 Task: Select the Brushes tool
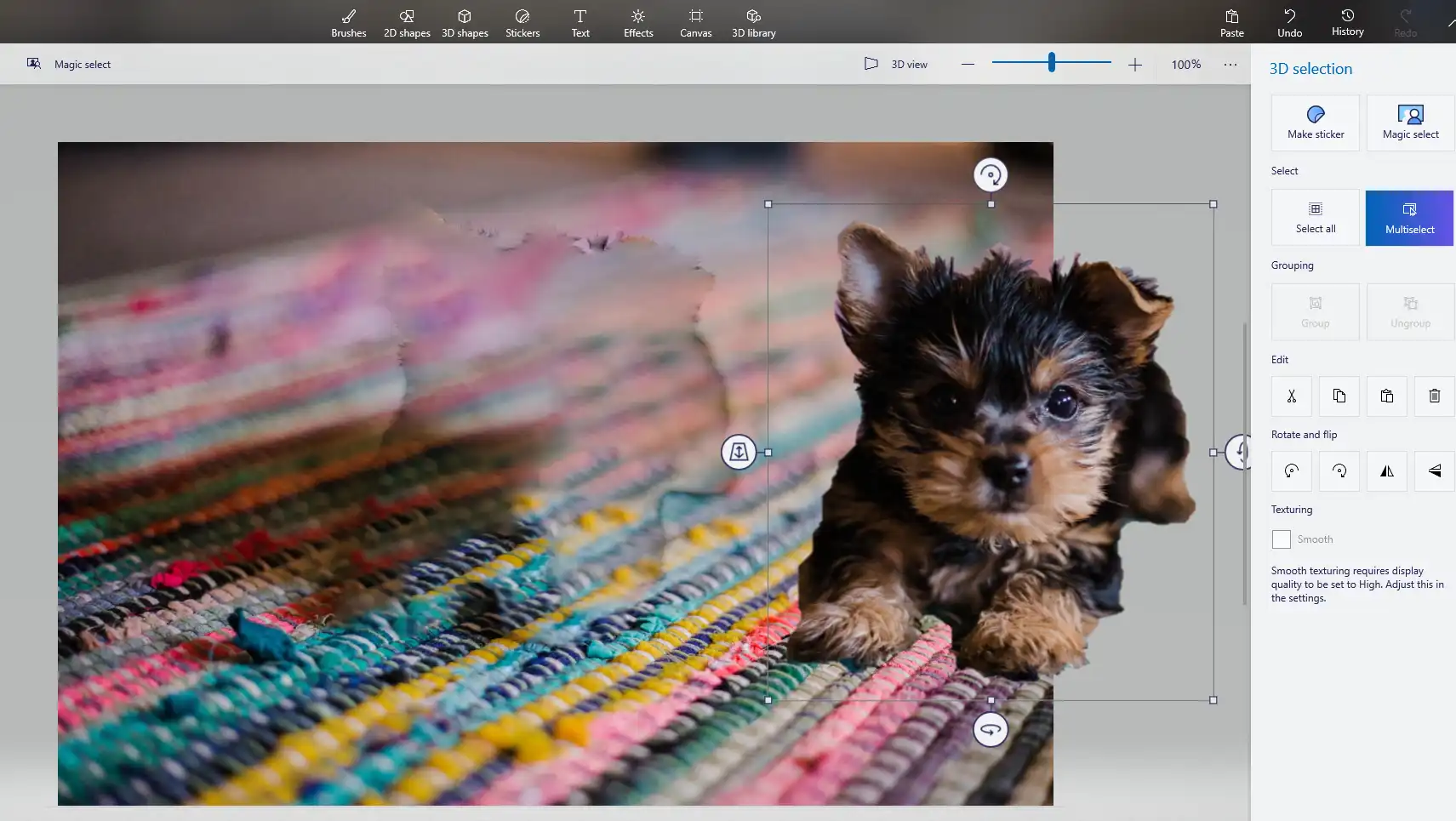point(348,23)
